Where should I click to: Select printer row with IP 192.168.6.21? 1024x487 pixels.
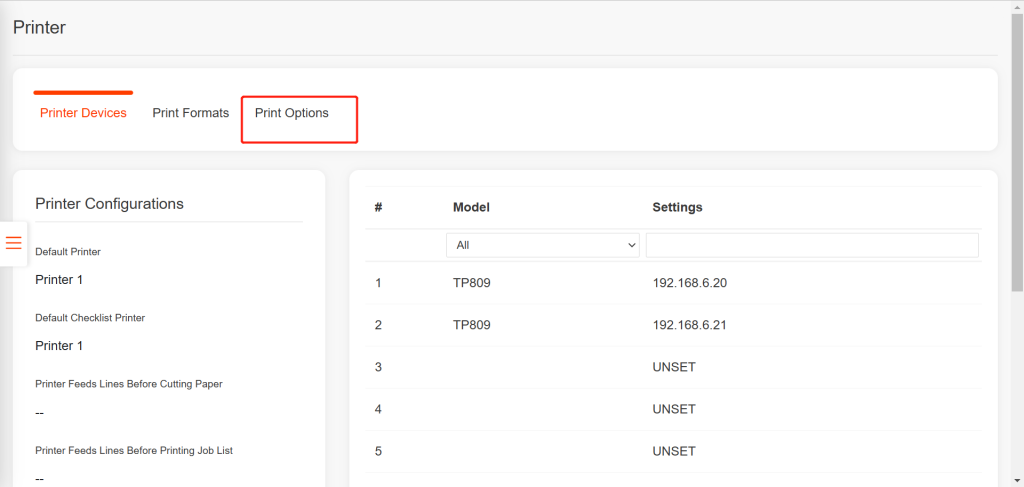point(689,325)
